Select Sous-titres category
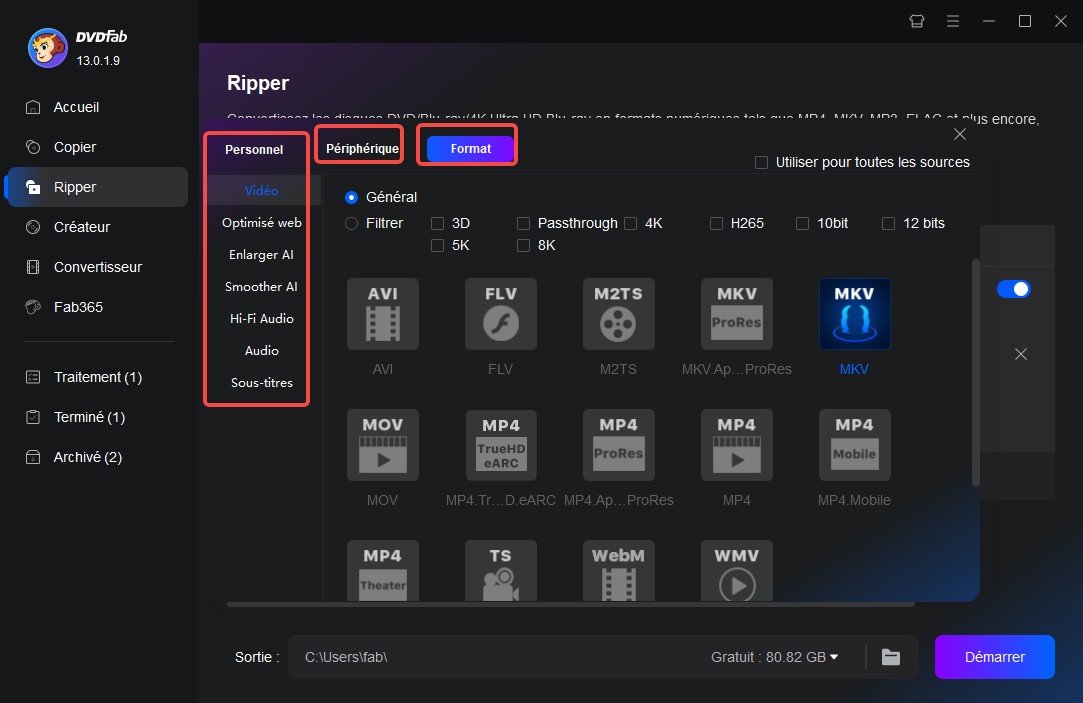 [262, 383]
